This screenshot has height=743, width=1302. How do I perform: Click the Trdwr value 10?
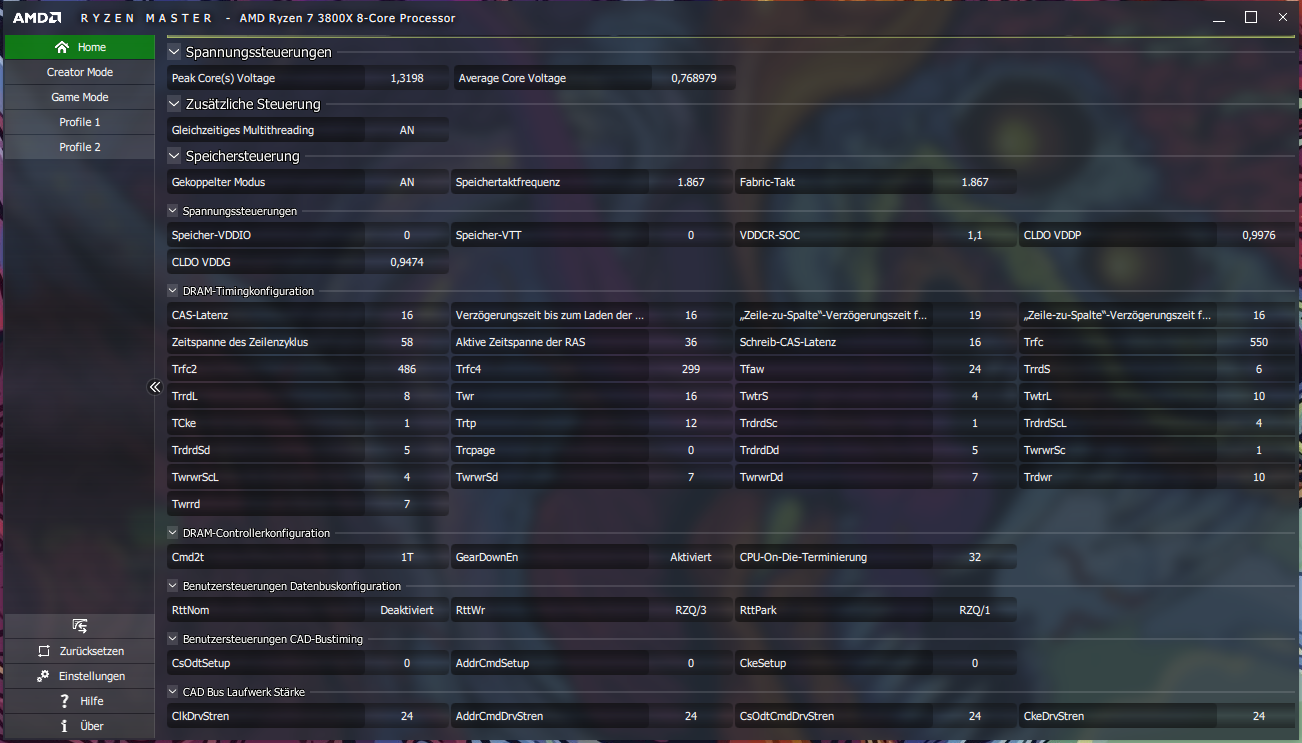point(1259,477)
